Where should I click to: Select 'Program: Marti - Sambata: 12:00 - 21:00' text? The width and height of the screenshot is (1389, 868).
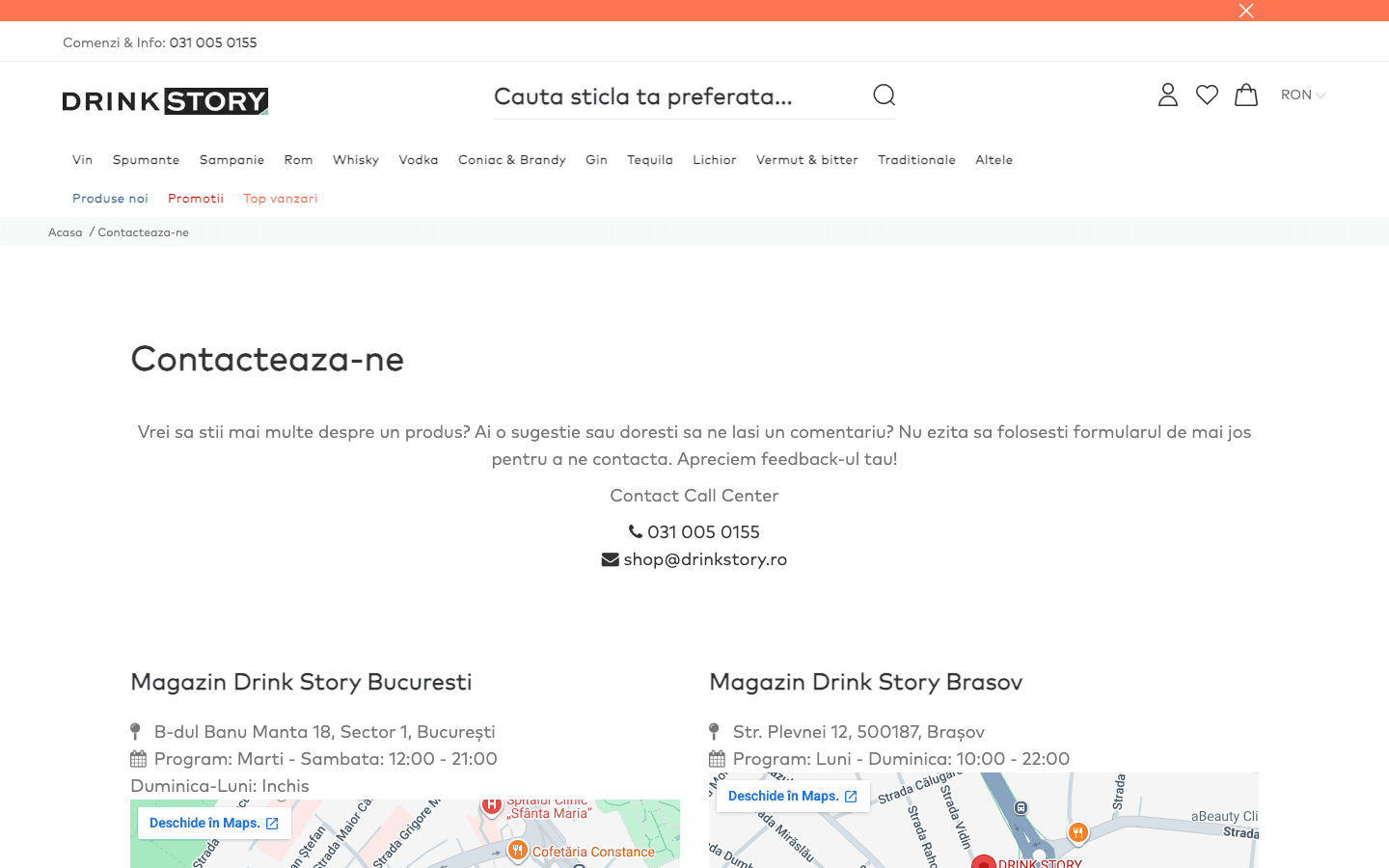tap(326, 759)
